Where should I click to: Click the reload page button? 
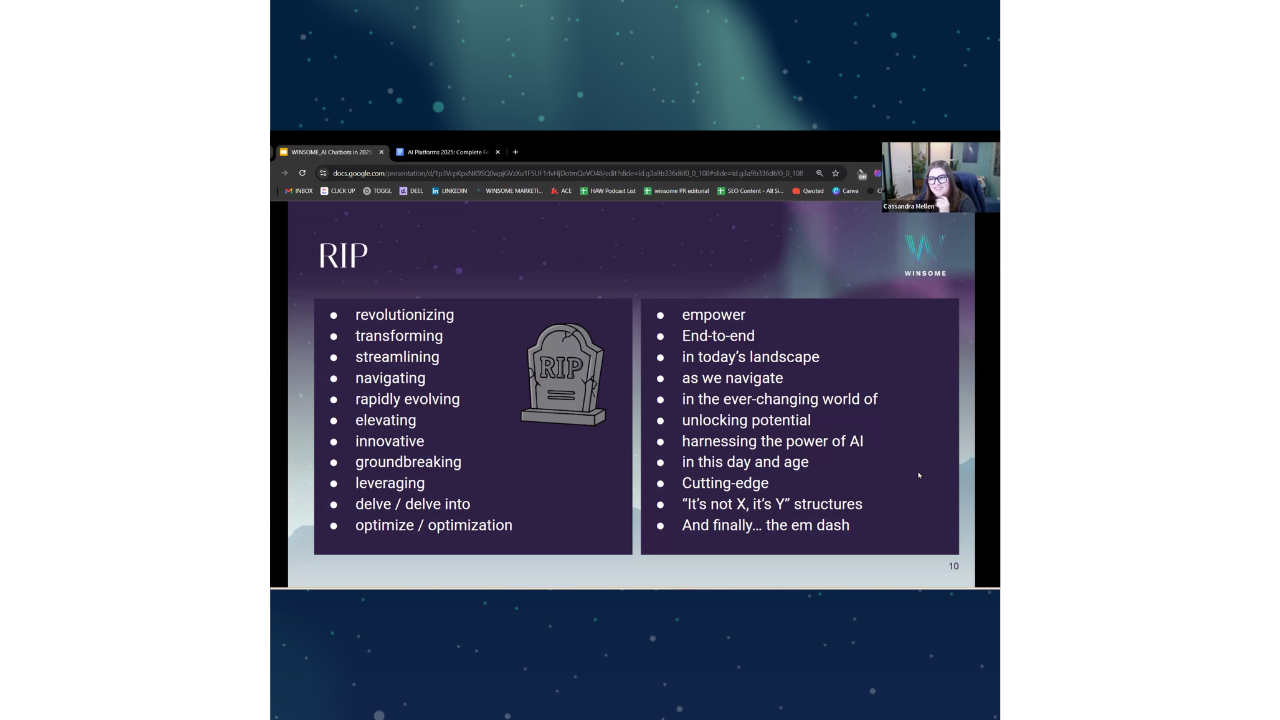(x=302, y=173)
